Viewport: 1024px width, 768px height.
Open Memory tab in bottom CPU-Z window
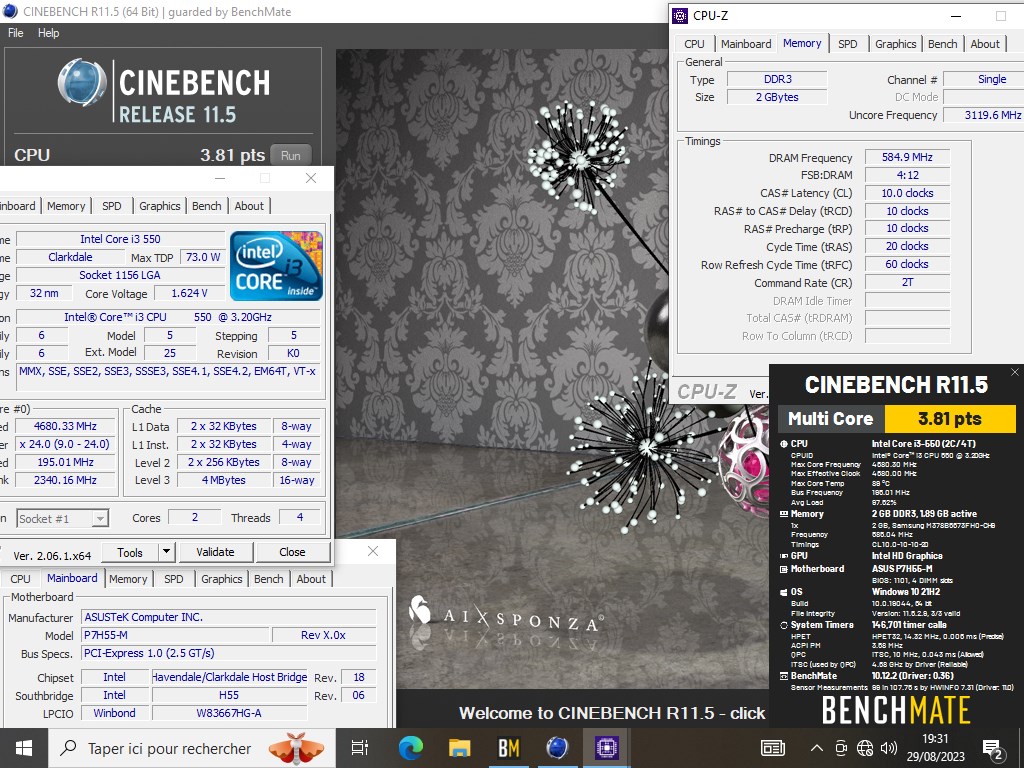click(128, 579)
